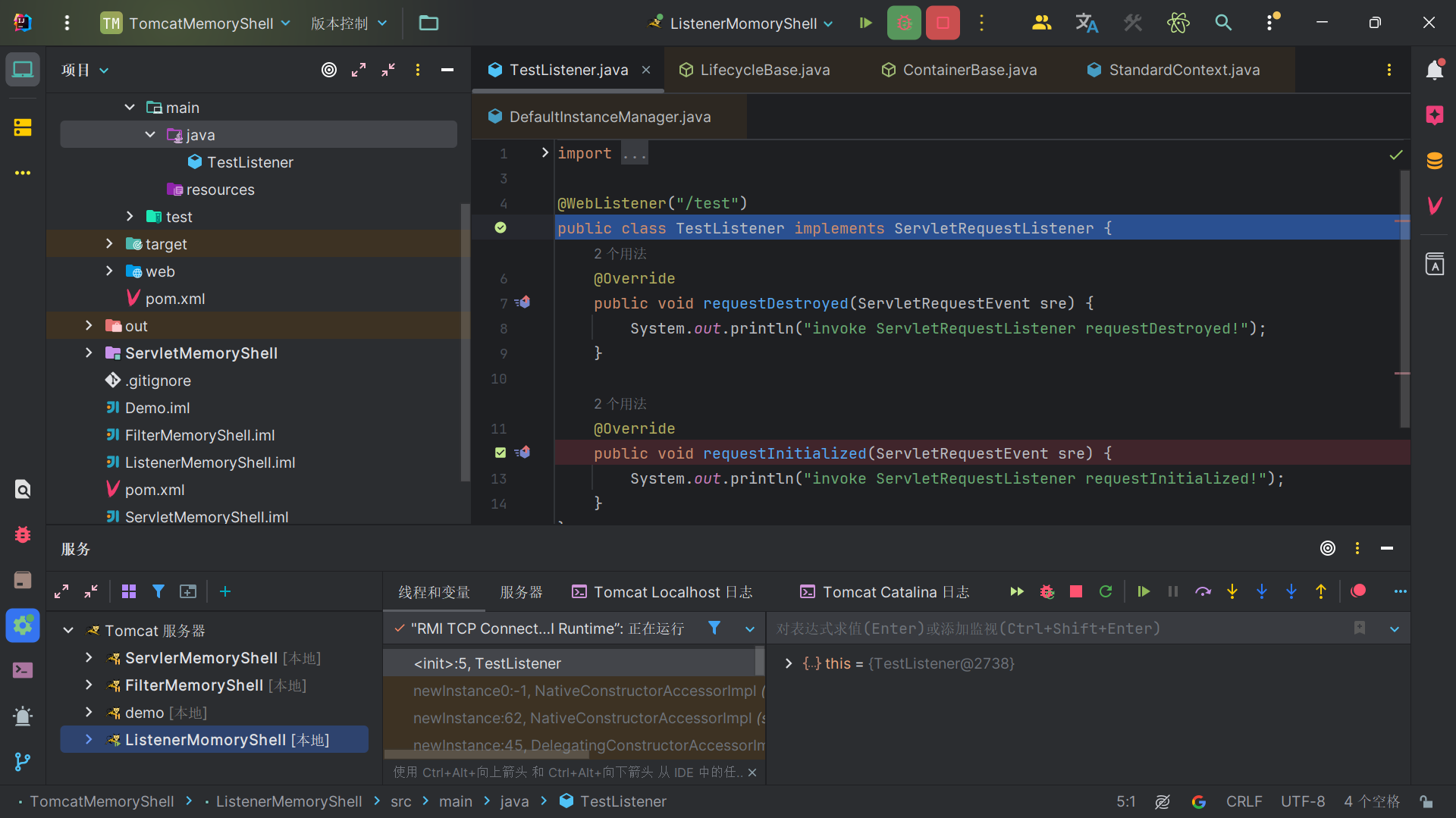Toggle breakpoint at line 5 class declaration
This screenshot has width=1456, height=818.
pos(500,227)
